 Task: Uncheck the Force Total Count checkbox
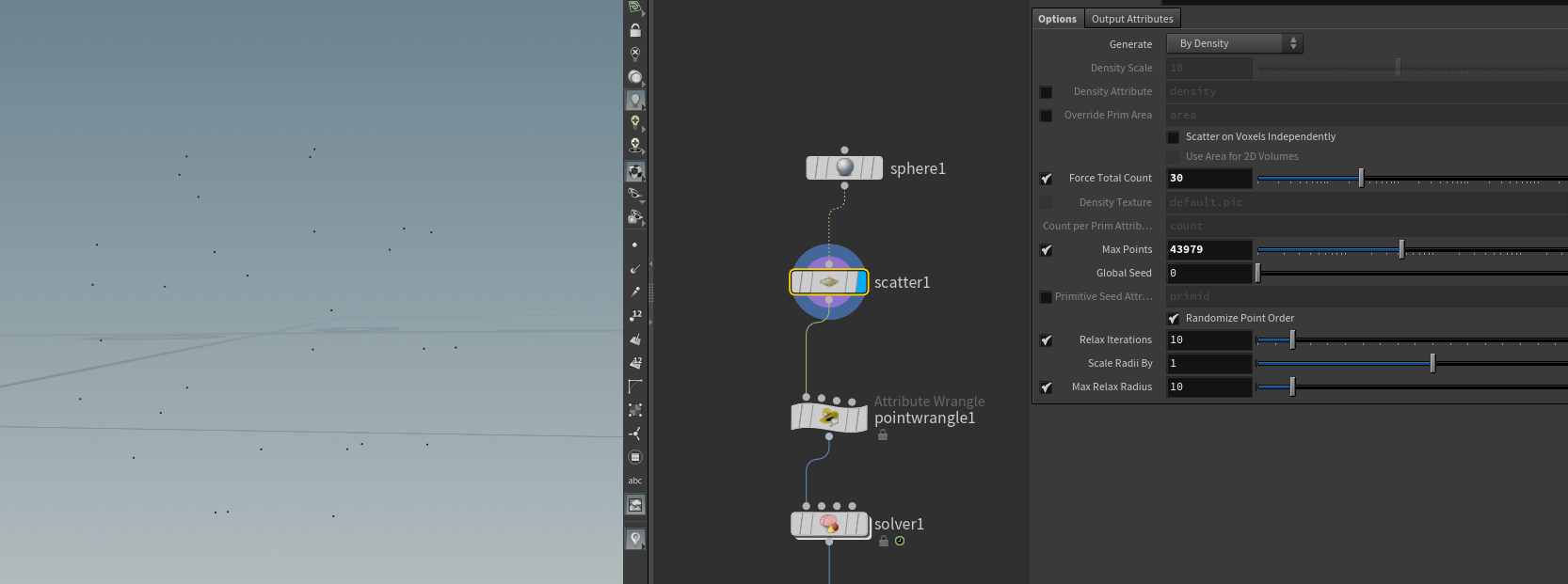(x=1046, y=179)
